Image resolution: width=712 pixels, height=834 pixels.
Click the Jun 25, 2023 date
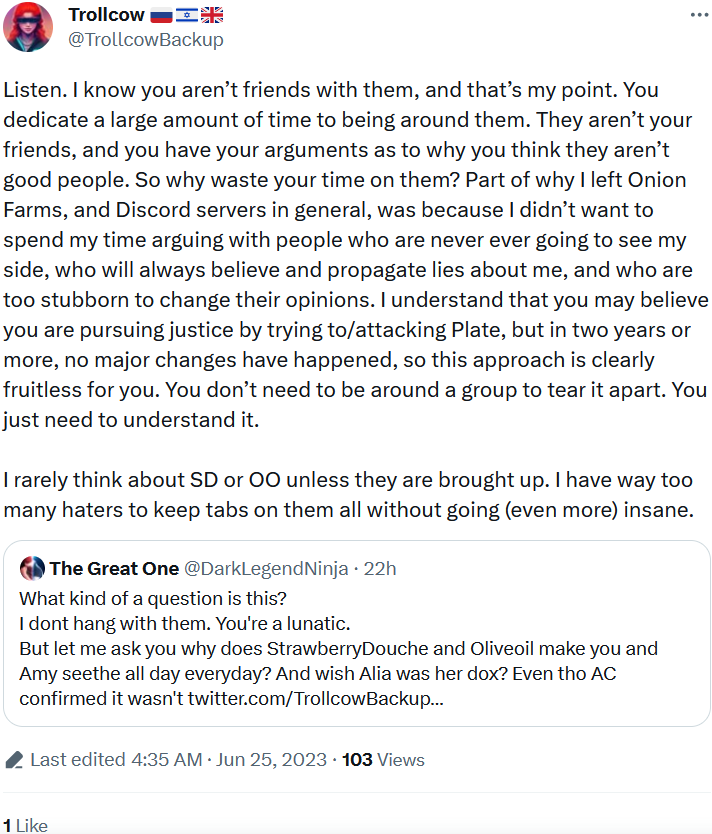[271, 760]
